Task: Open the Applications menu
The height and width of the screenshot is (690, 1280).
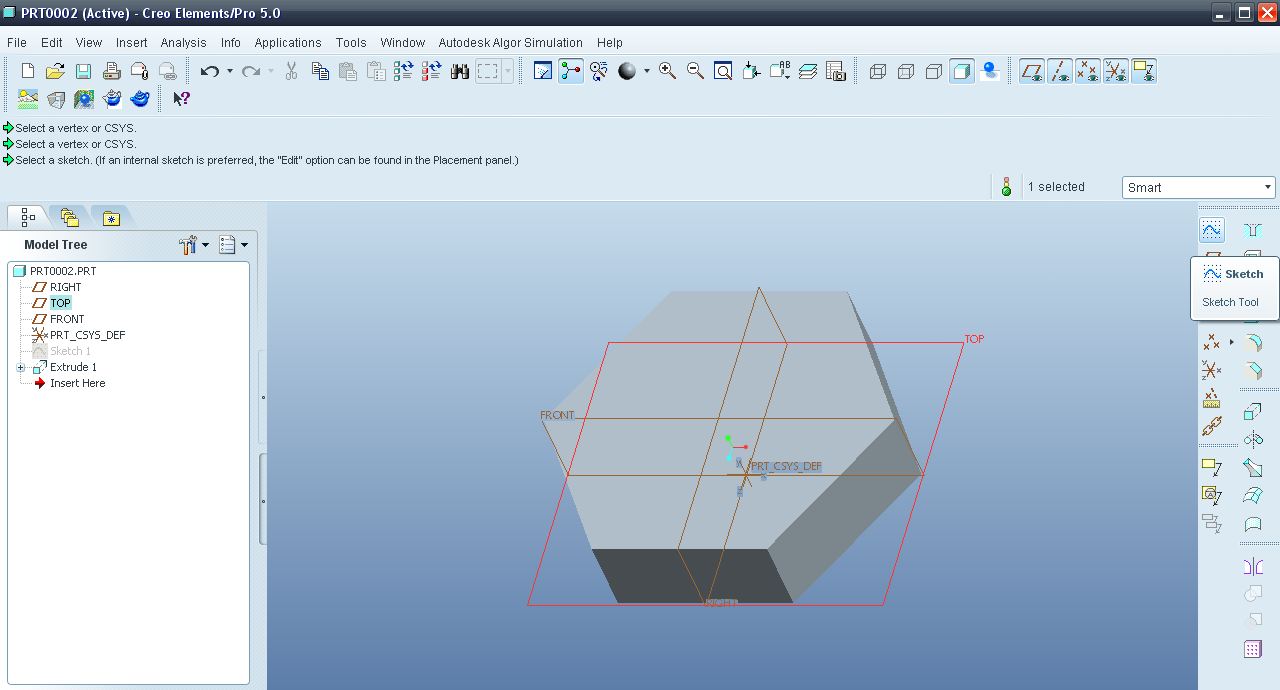Action: (288, 42)
